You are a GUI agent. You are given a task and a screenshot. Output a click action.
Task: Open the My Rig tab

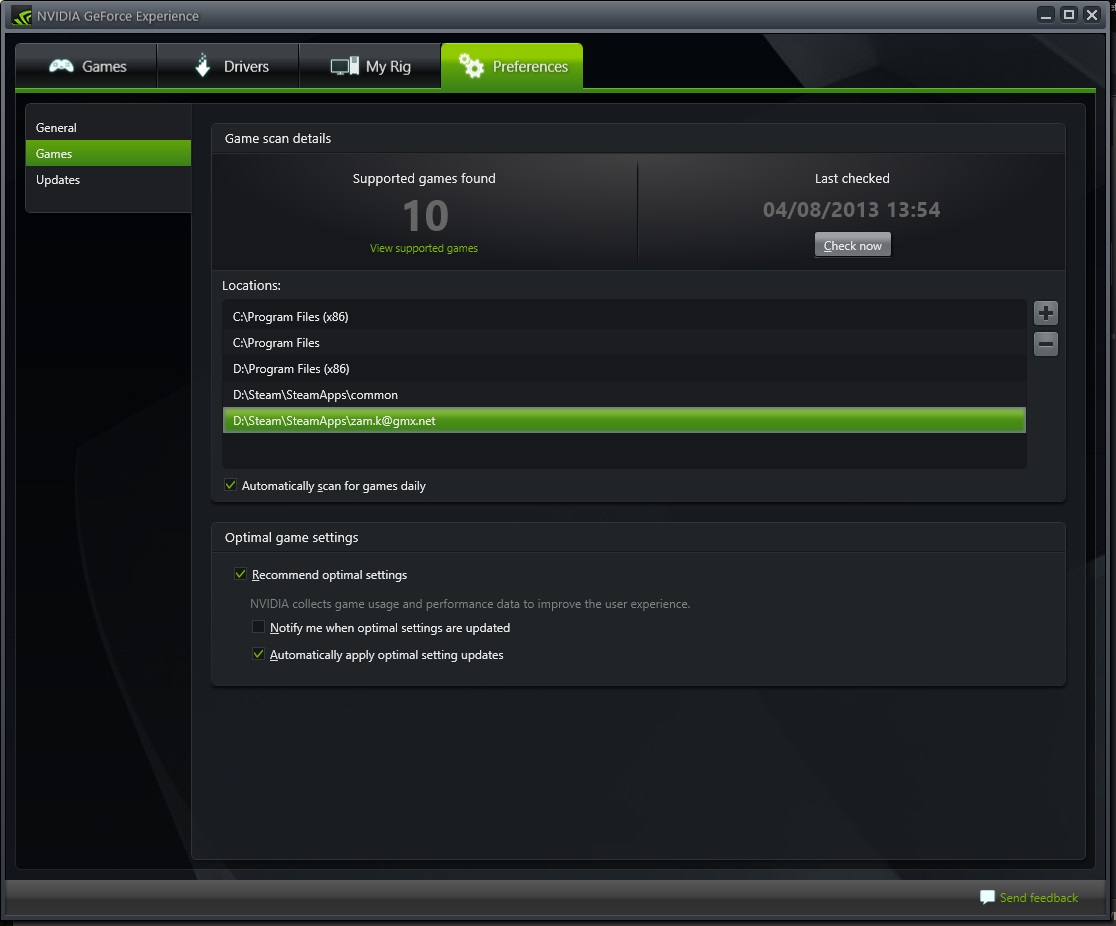tap(370, 66)
